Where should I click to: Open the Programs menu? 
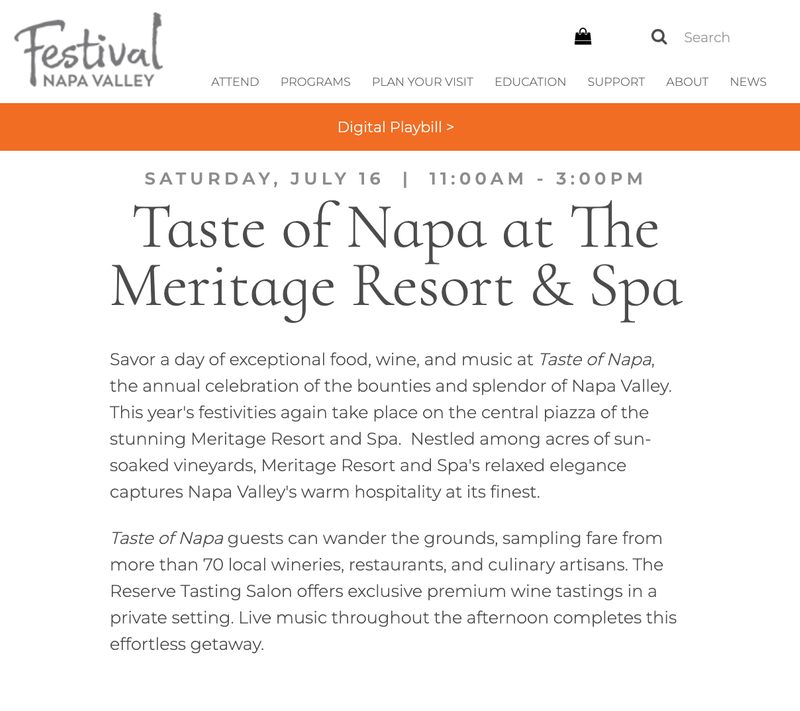pos(315,82)
